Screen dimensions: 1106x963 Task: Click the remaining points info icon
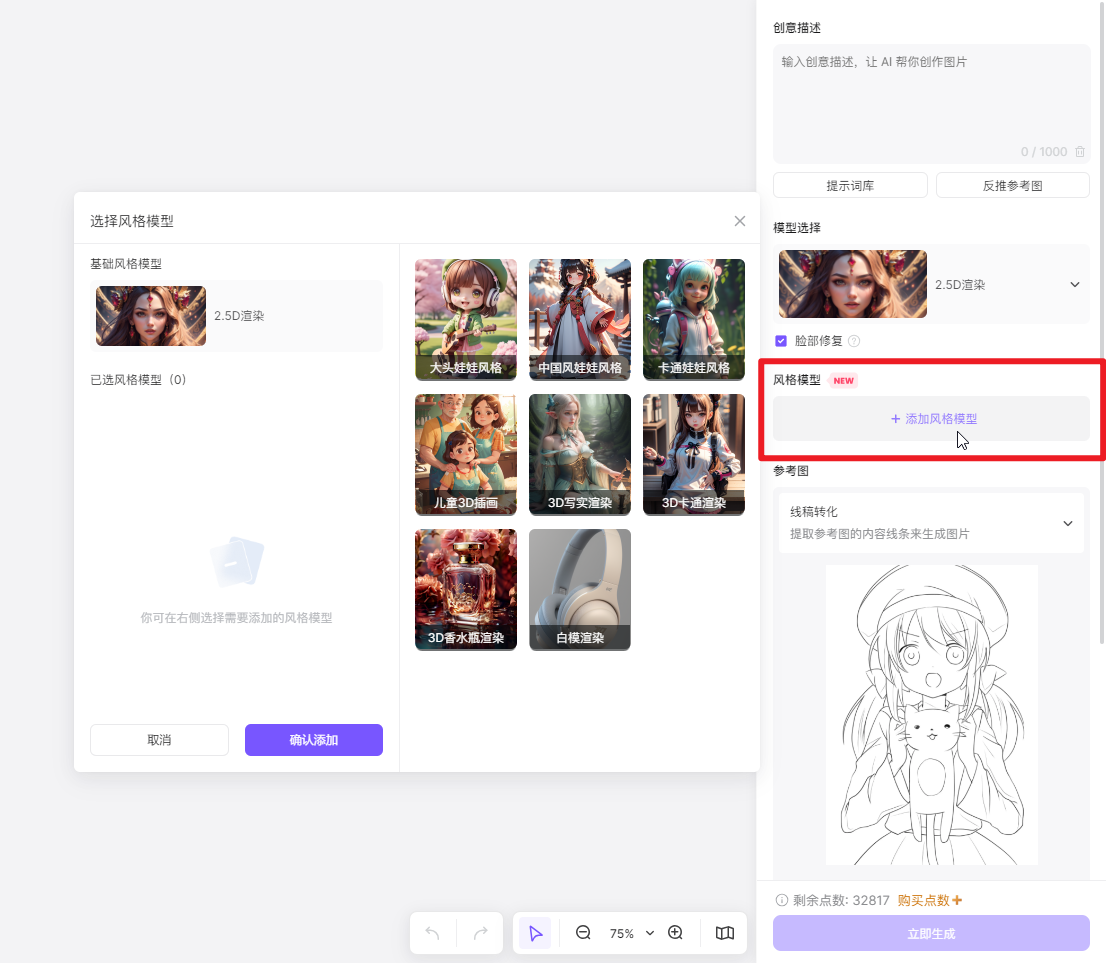tap(782, 900)
